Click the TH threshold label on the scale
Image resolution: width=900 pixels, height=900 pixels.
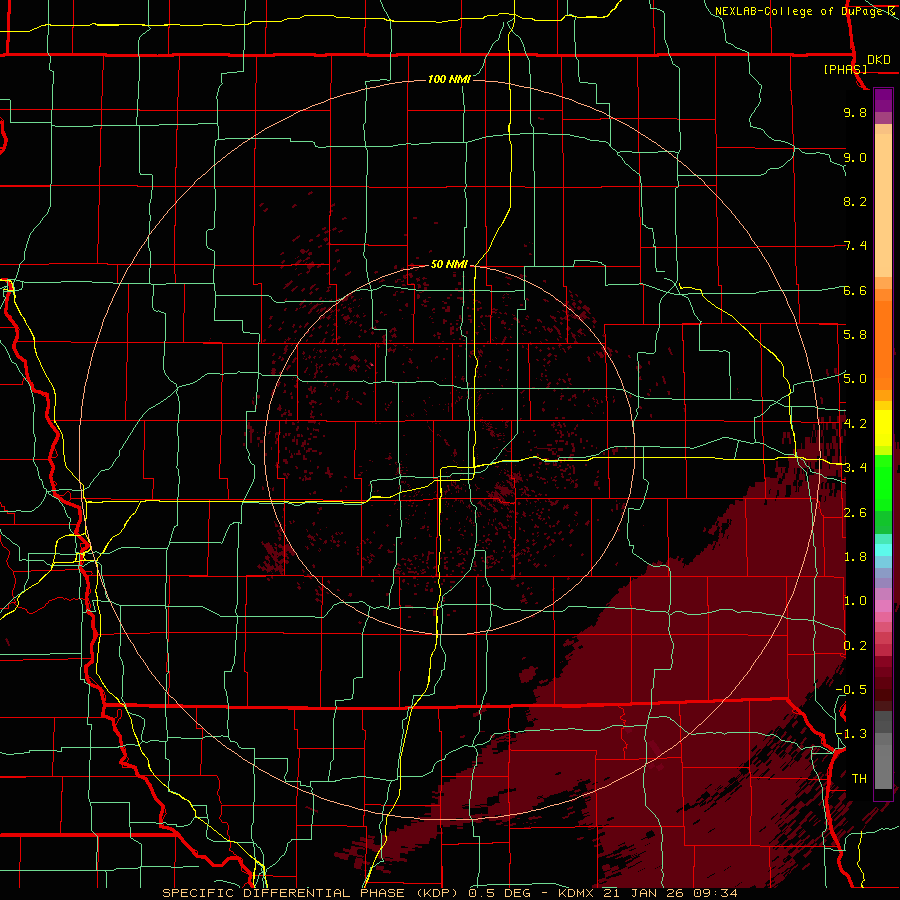point(859,778)
